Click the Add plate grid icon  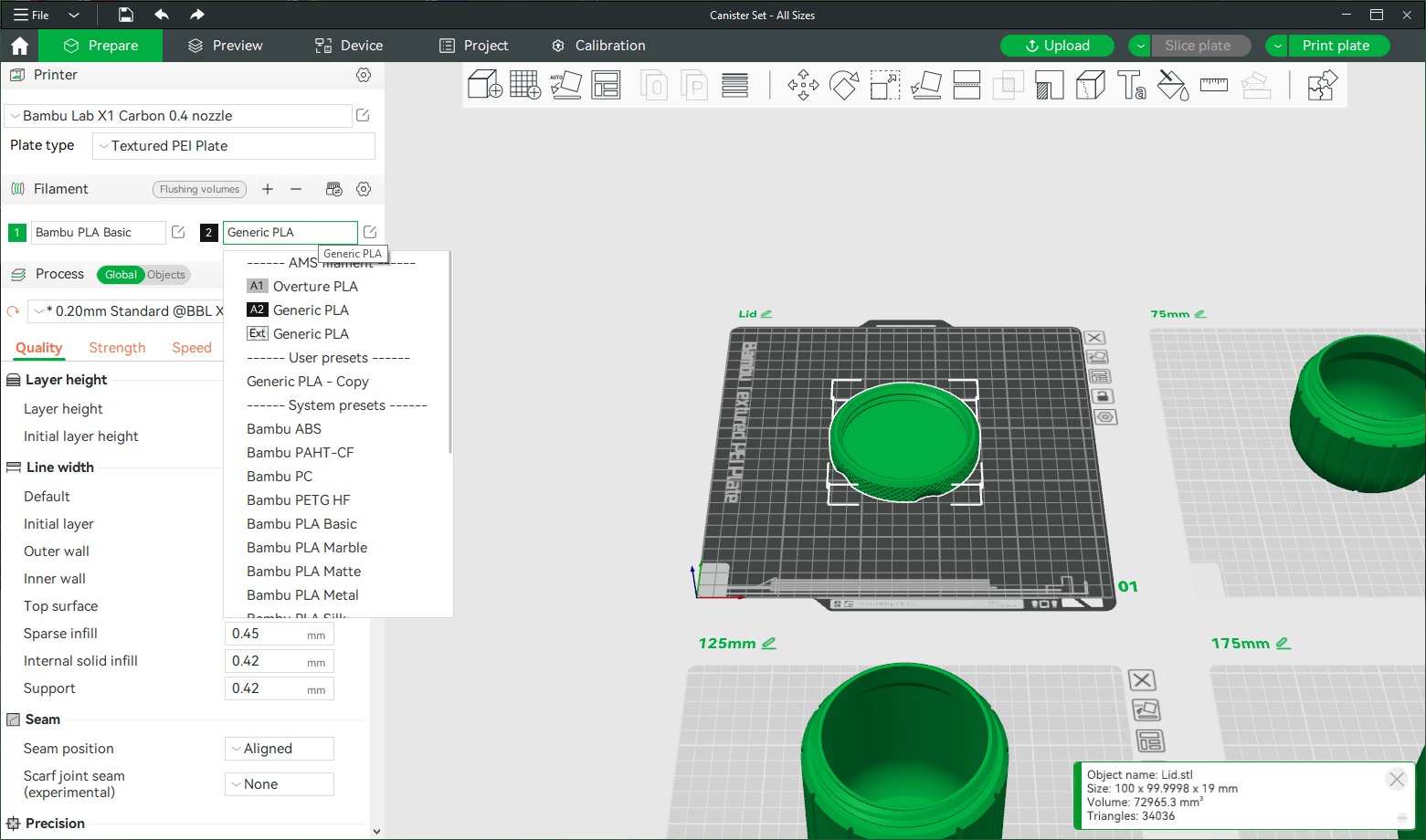click(525, 86)
